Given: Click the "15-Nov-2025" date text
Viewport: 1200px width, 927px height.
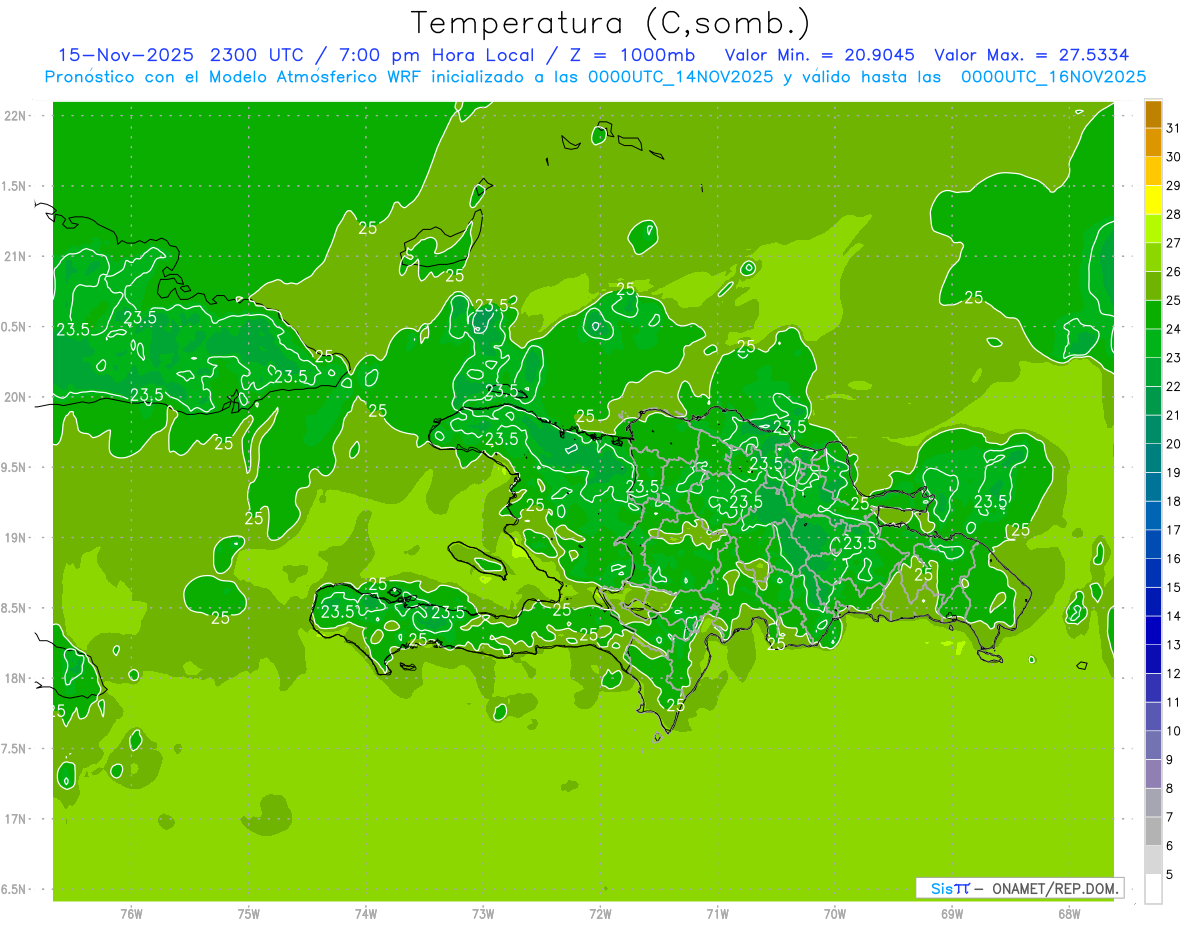Looking at the screenshot, I should tap(126, 55).
